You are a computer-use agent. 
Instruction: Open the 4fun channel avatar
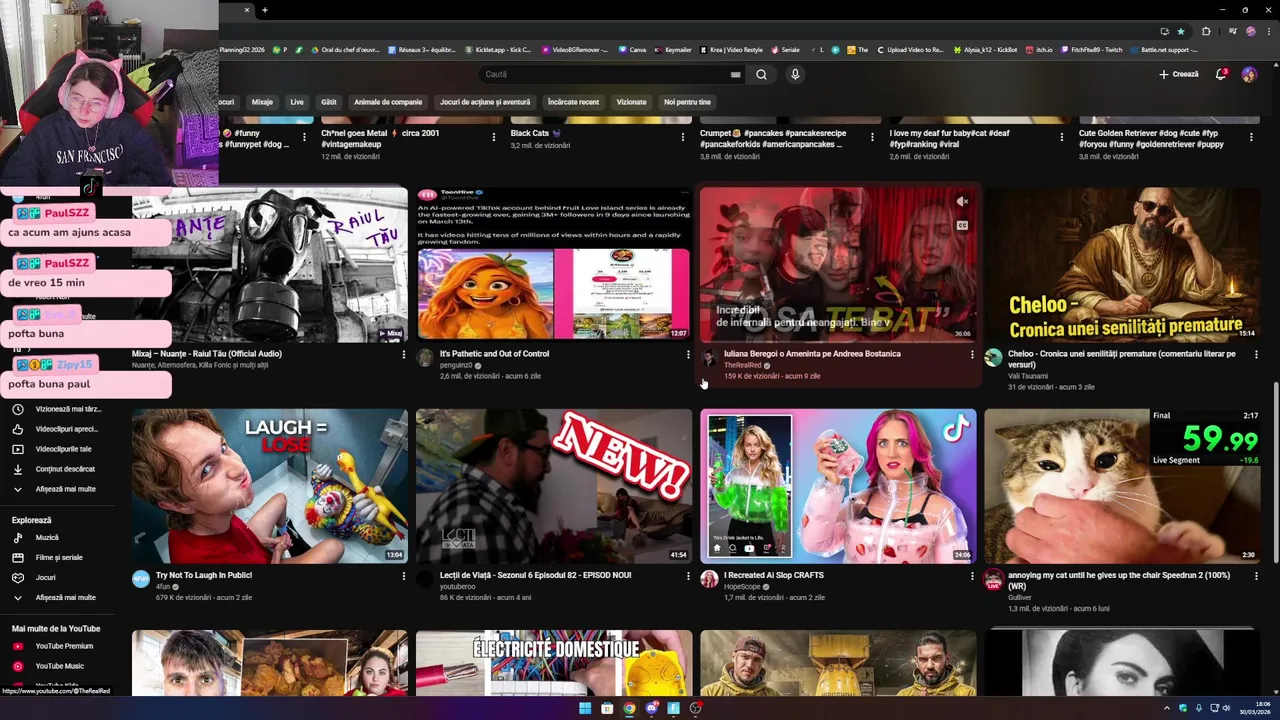click(141, 579)
